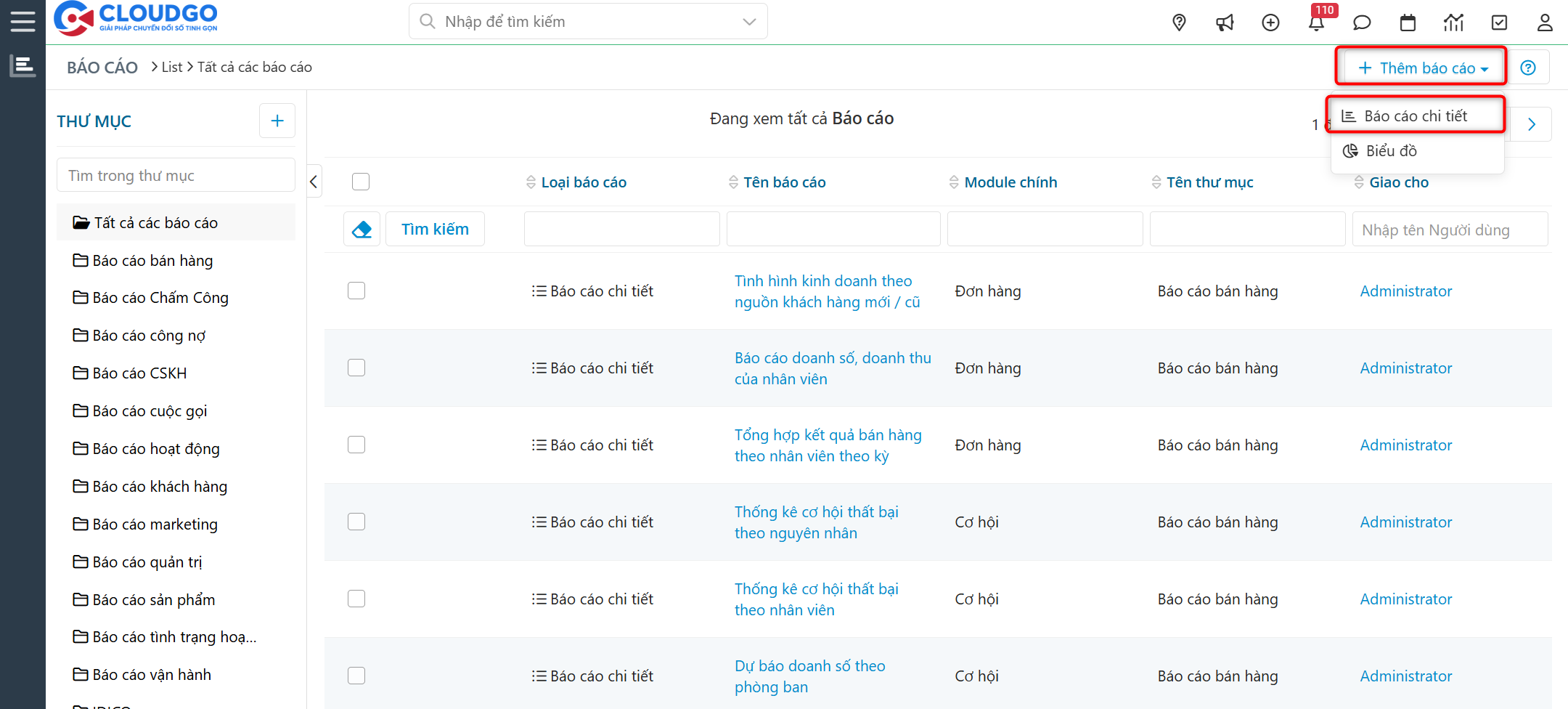The image size is (1568, 709).
Task: Tick checkbox for Dự báo doanh số row
Action: pos(356,676)
